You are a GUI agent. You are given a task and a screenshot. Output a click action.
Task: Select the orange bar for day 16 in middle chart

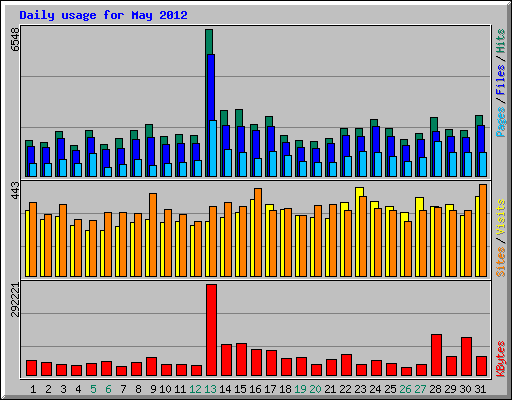coord(258,232)
